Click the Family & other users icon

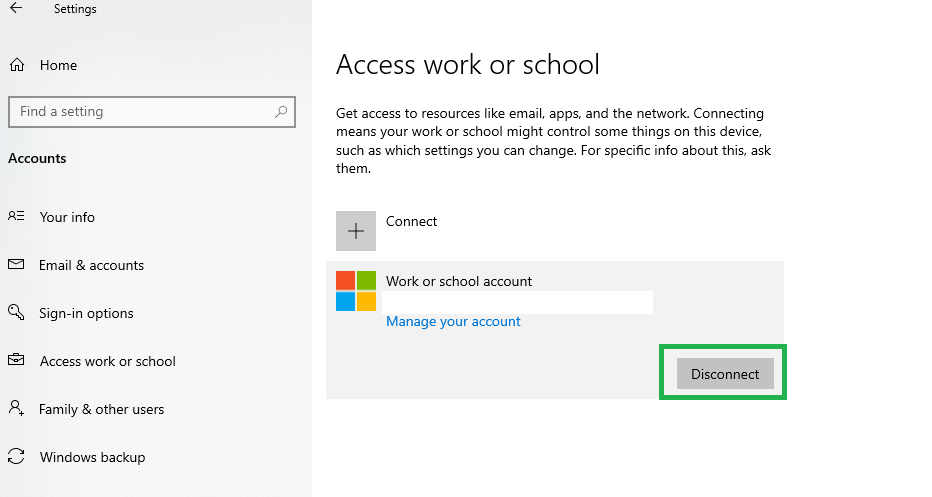[16, 408]
